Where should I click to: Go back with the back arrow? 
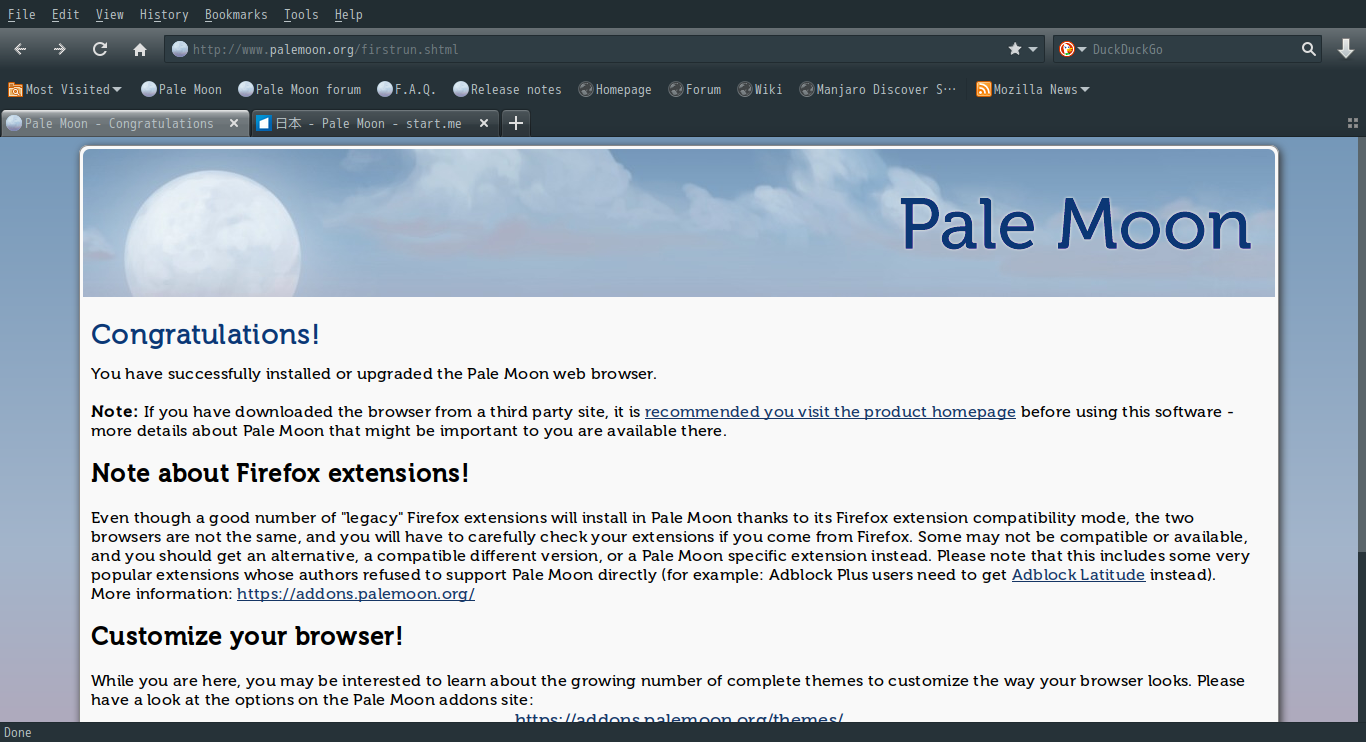[20, 49]
